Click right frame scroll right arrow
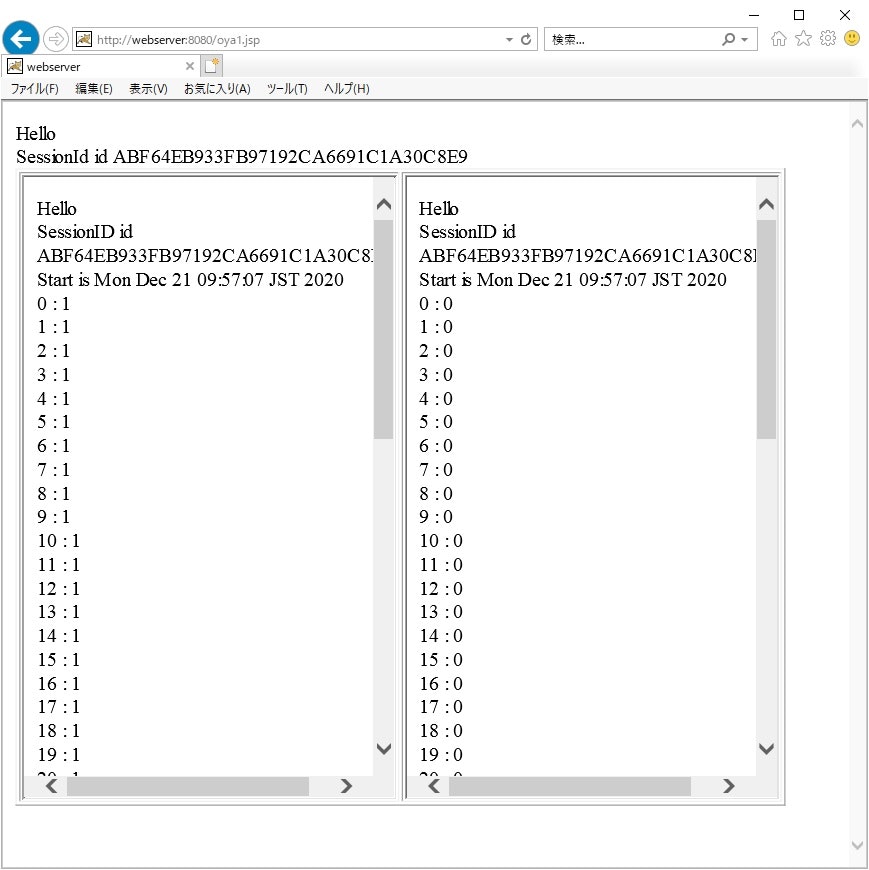The width and height of the screenshot is (869, 870). (729, 786)
